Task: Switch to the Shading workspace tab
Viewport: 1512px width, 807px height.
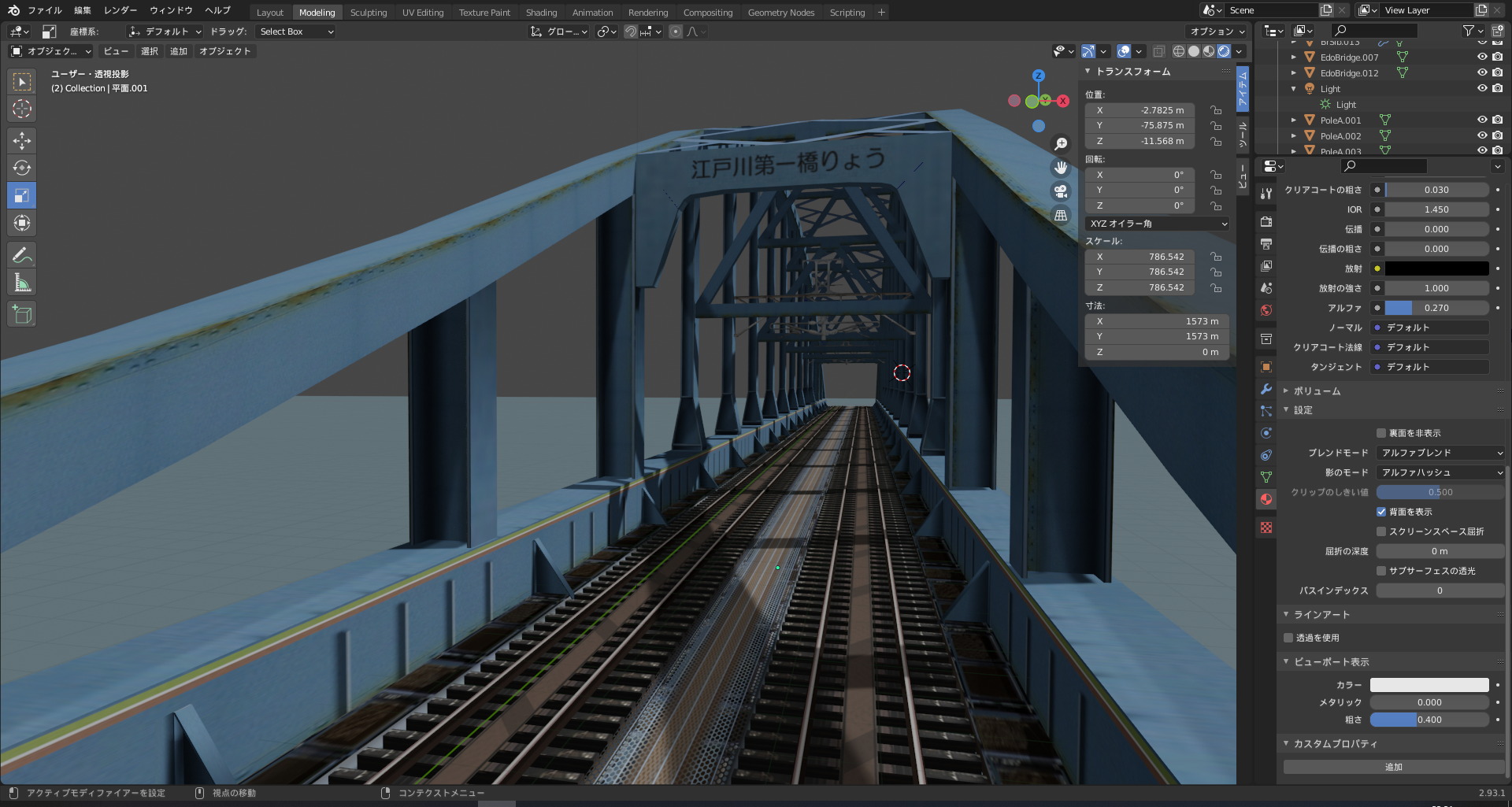Action: 541,13
